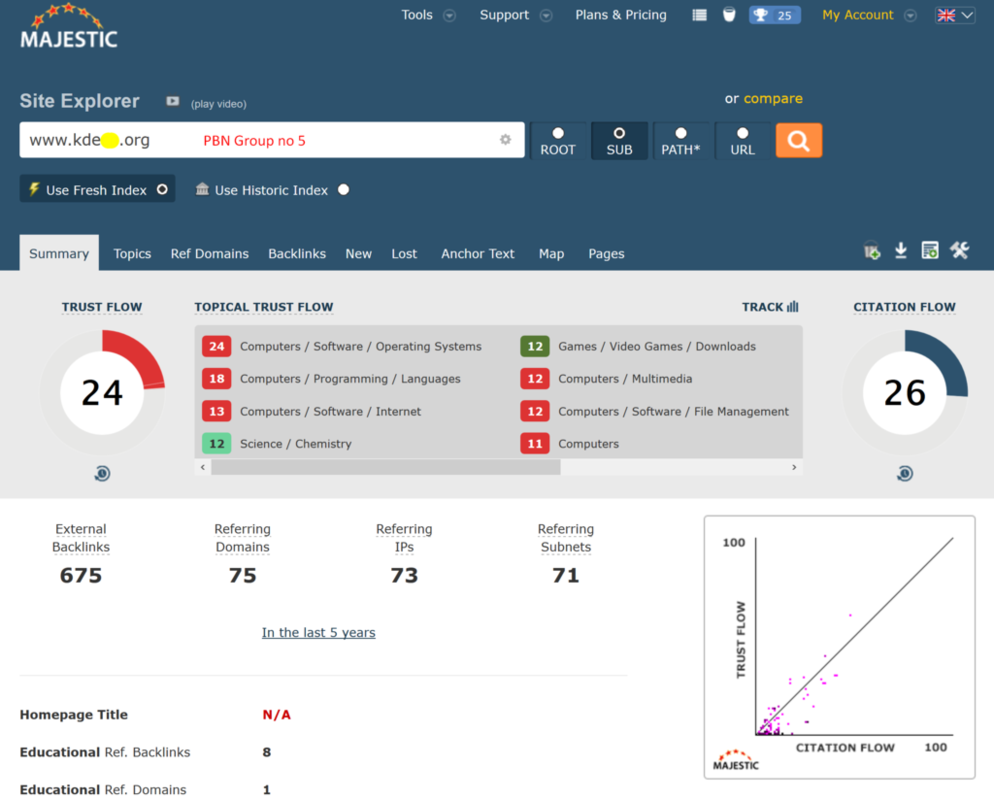Select the PATH* radio option

pos(681,141)
